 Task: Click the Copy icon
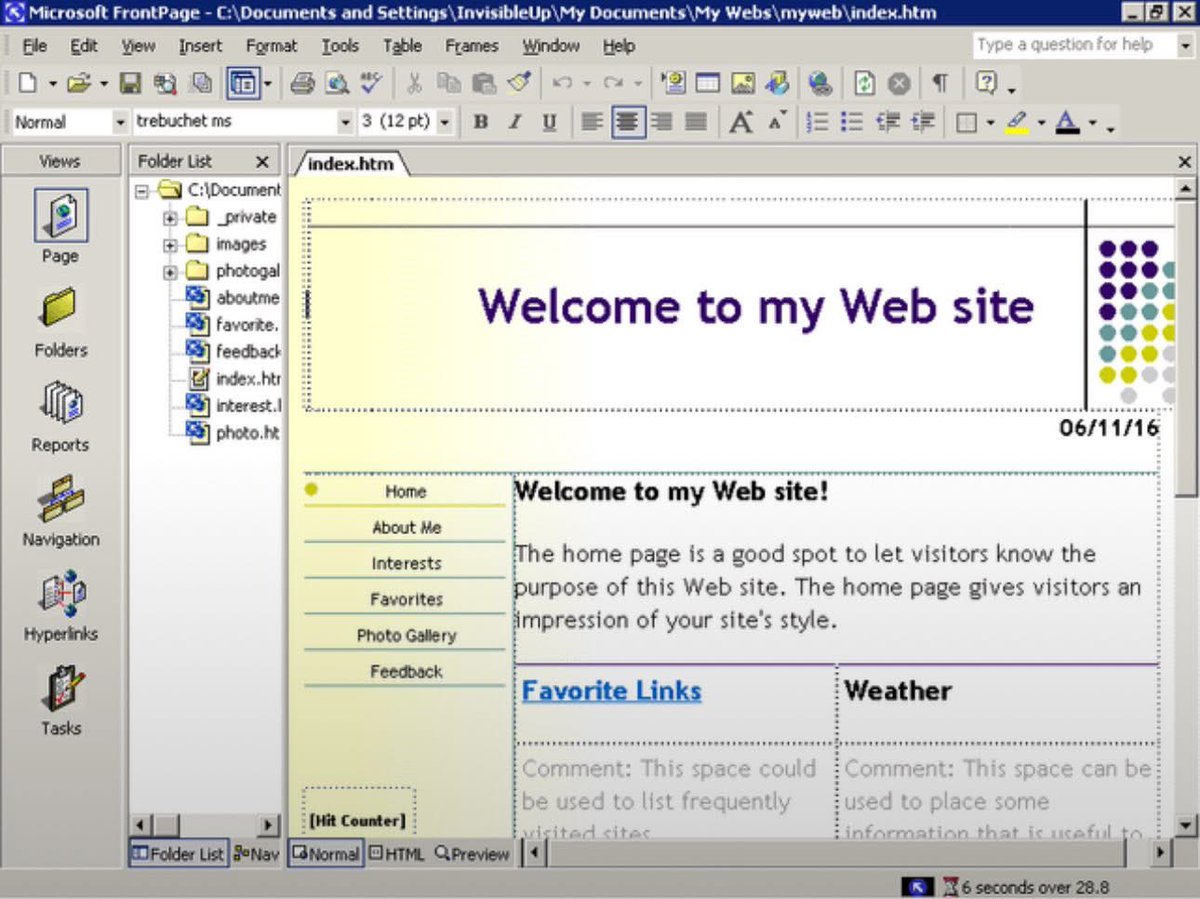pos(449,84)
